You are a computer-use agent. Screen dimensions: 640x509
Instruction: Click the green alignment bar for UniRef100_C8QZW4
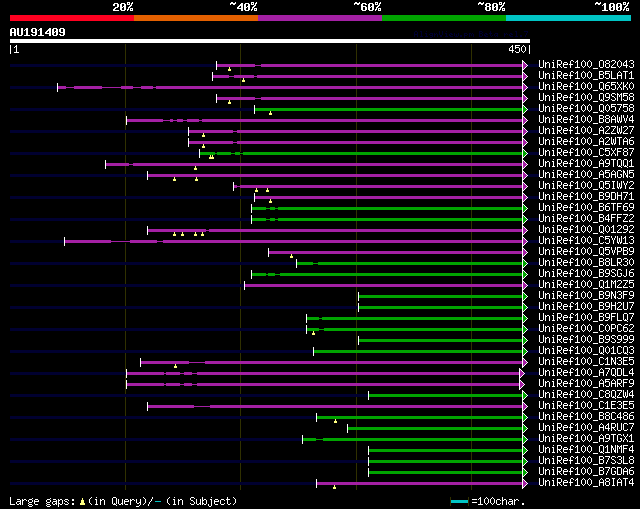[446, 396]
